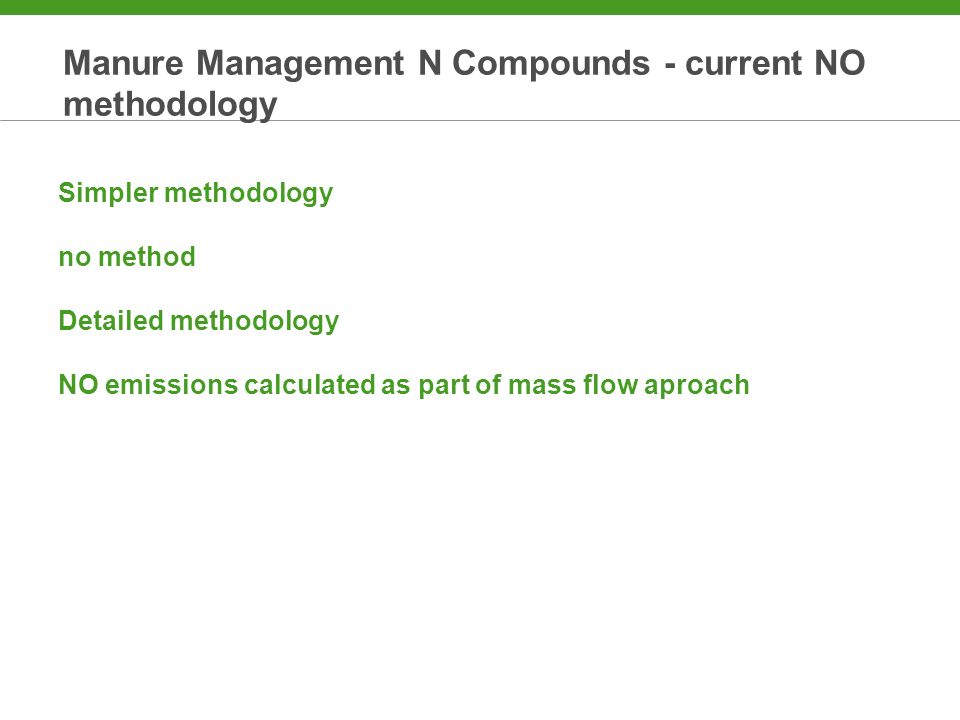Click "NO" at the end of the title's first line

[839, 63]
